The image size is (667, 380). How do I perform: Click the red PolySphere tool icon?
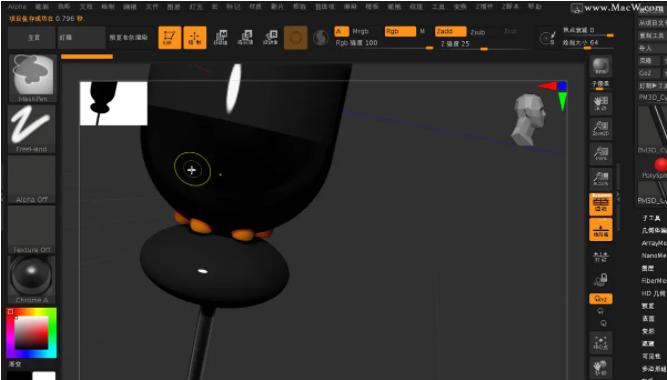660,165
